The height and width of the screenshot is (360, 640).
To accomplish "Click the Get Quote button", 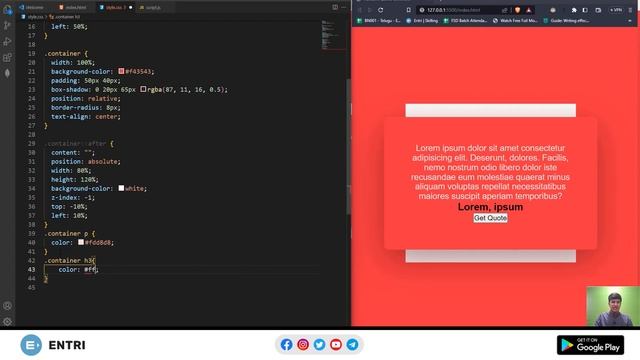I will 490,218.
